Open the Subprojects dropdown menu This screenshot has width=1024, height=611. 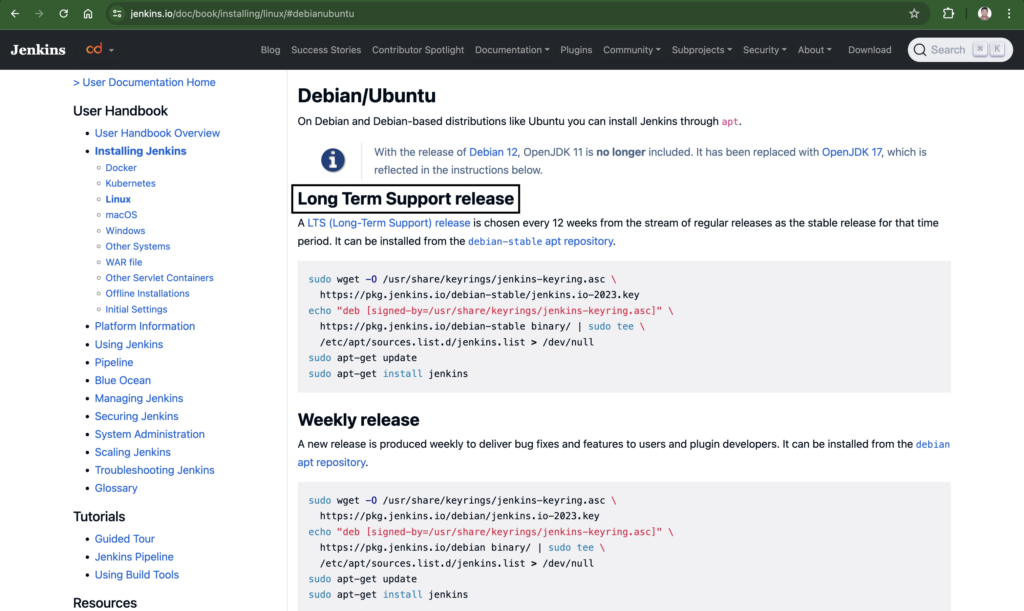point(701,50)
